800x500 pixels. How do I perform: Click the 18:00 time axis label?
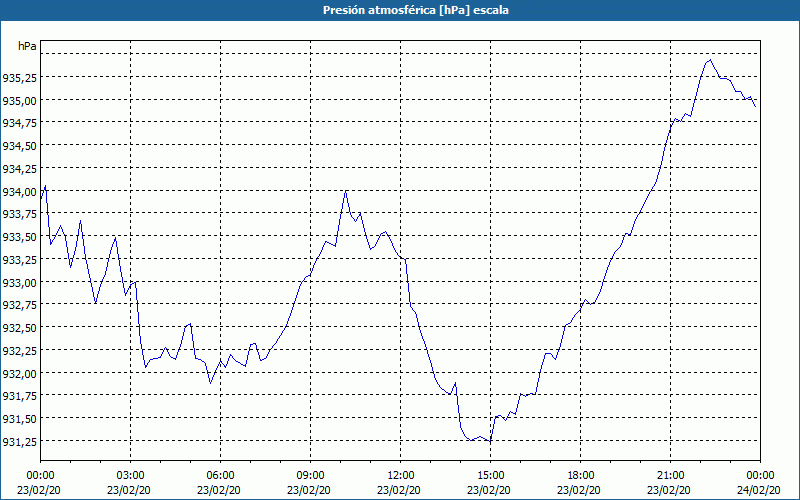coord(581,476)
